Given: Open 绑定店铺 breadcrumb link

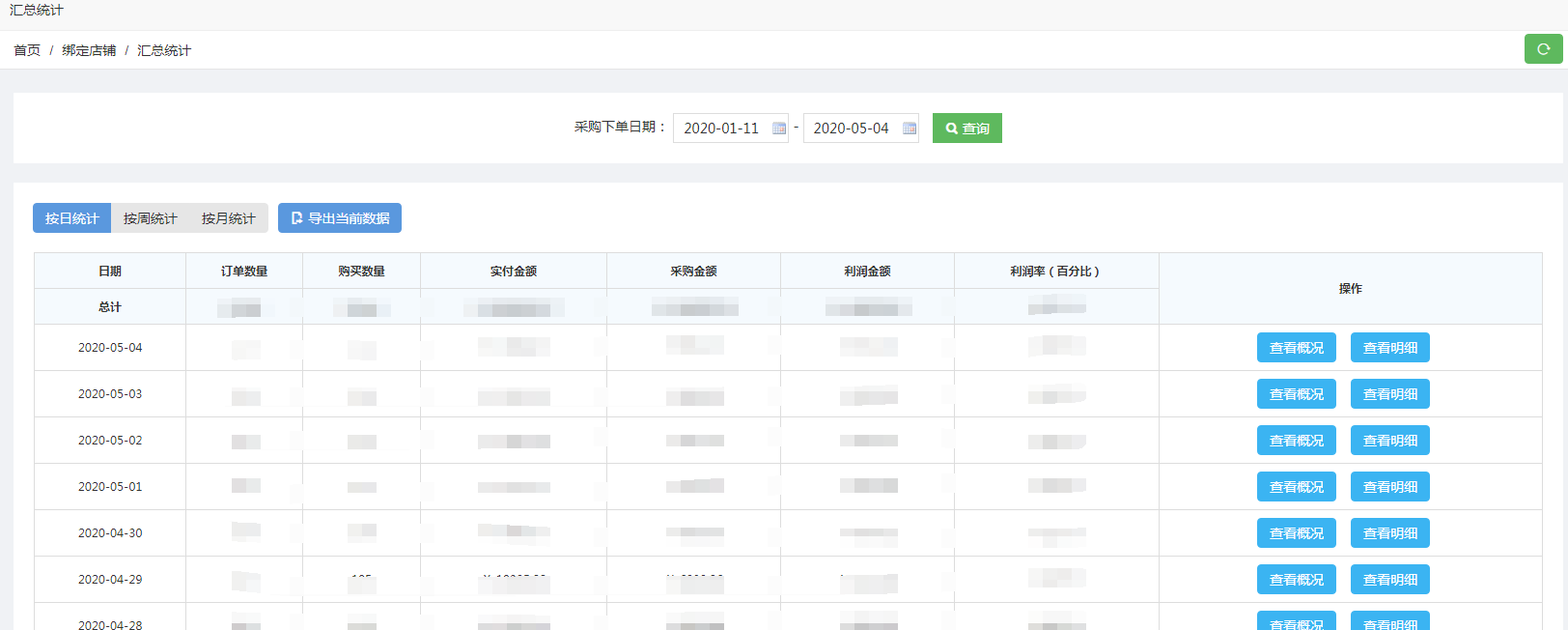Looking at the screenshot, I should coord(89,50).
